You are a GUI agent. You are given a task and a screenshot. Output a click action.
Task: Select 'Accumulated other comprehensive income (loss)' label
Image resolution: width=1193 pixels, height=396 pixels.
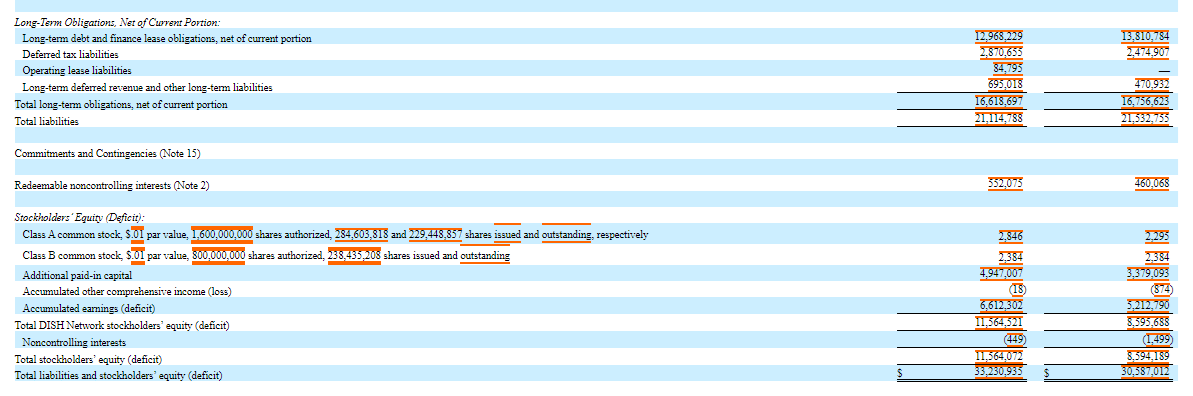[127, 292]
